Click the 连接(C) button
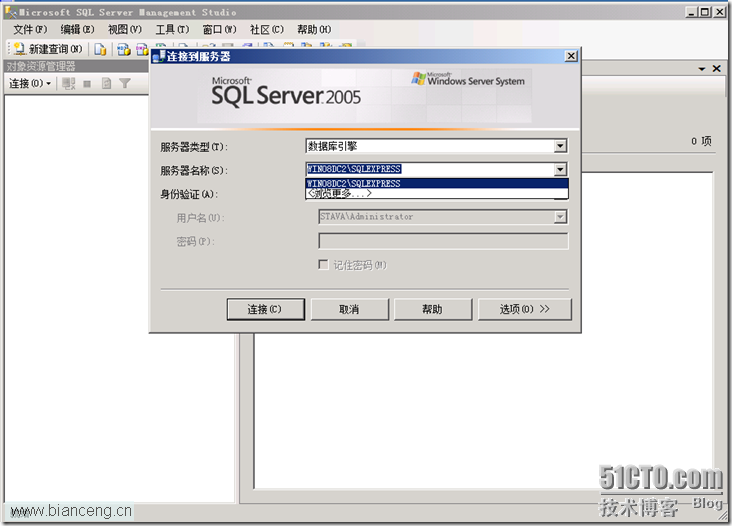Screen dimensions: 732x526 pyautogui.click(x=266, y=309)
